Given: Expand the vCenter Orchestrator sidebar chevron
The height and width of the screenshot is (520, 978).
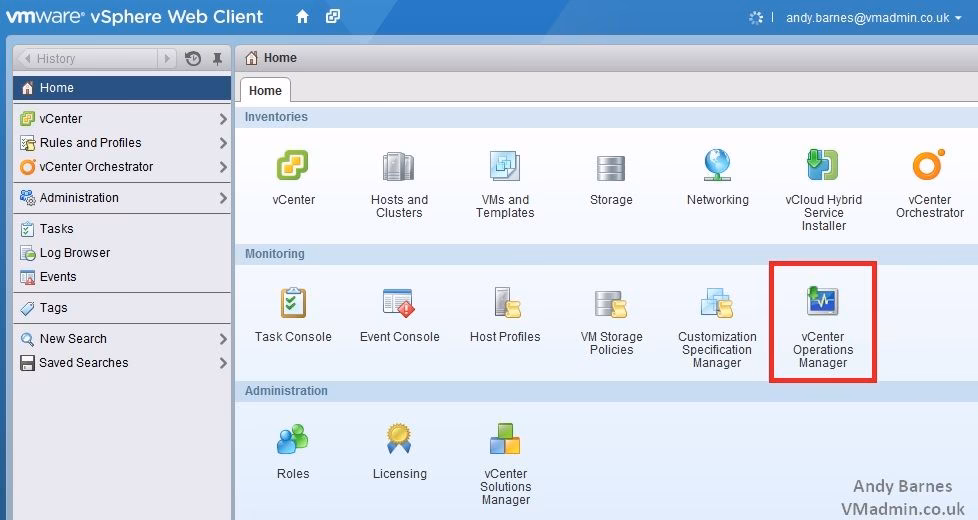Looking at the screenshot, I should 223,167.
